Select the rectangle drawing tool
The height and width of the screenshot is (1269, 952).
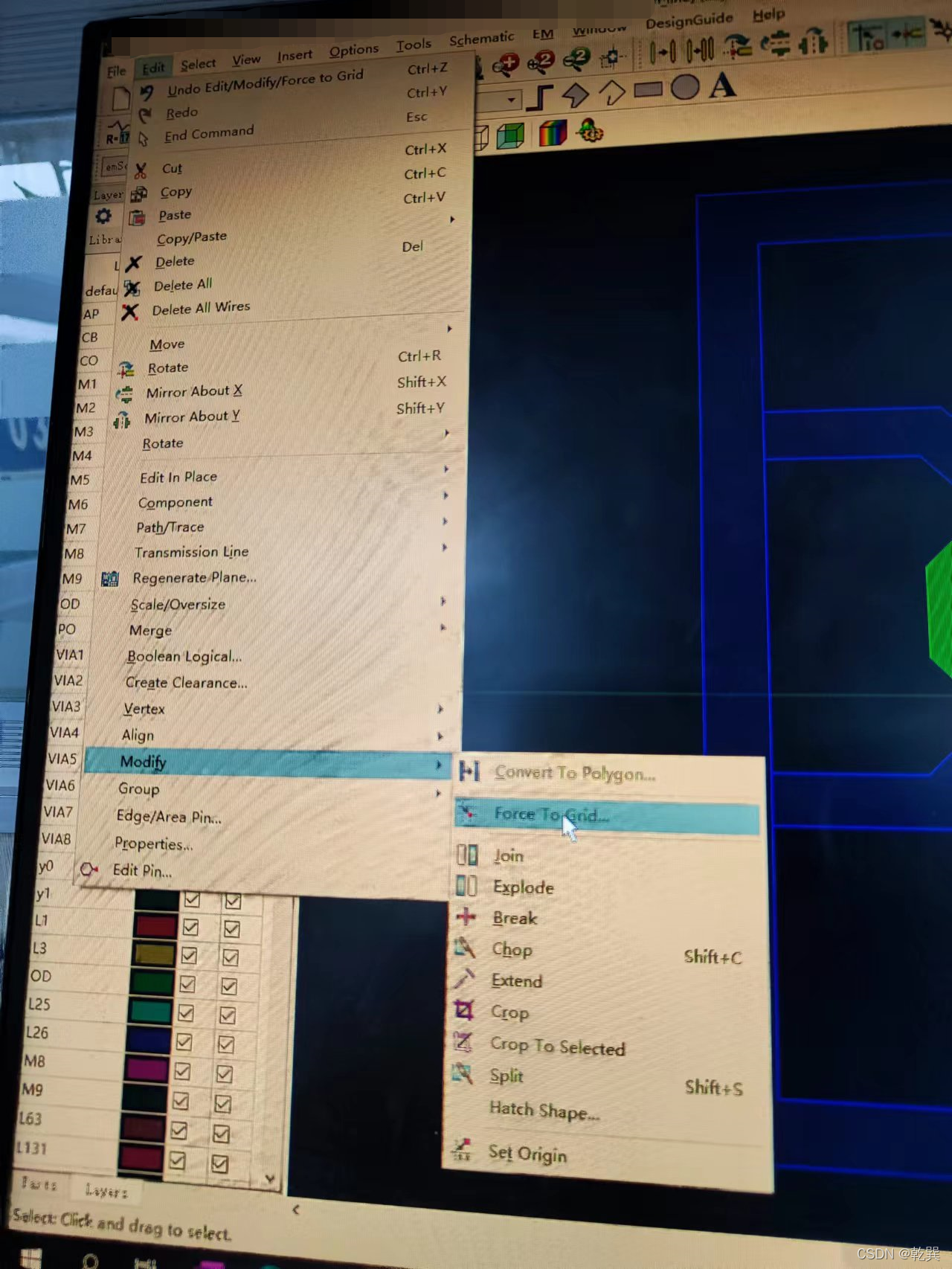click(x=648, y=90)
